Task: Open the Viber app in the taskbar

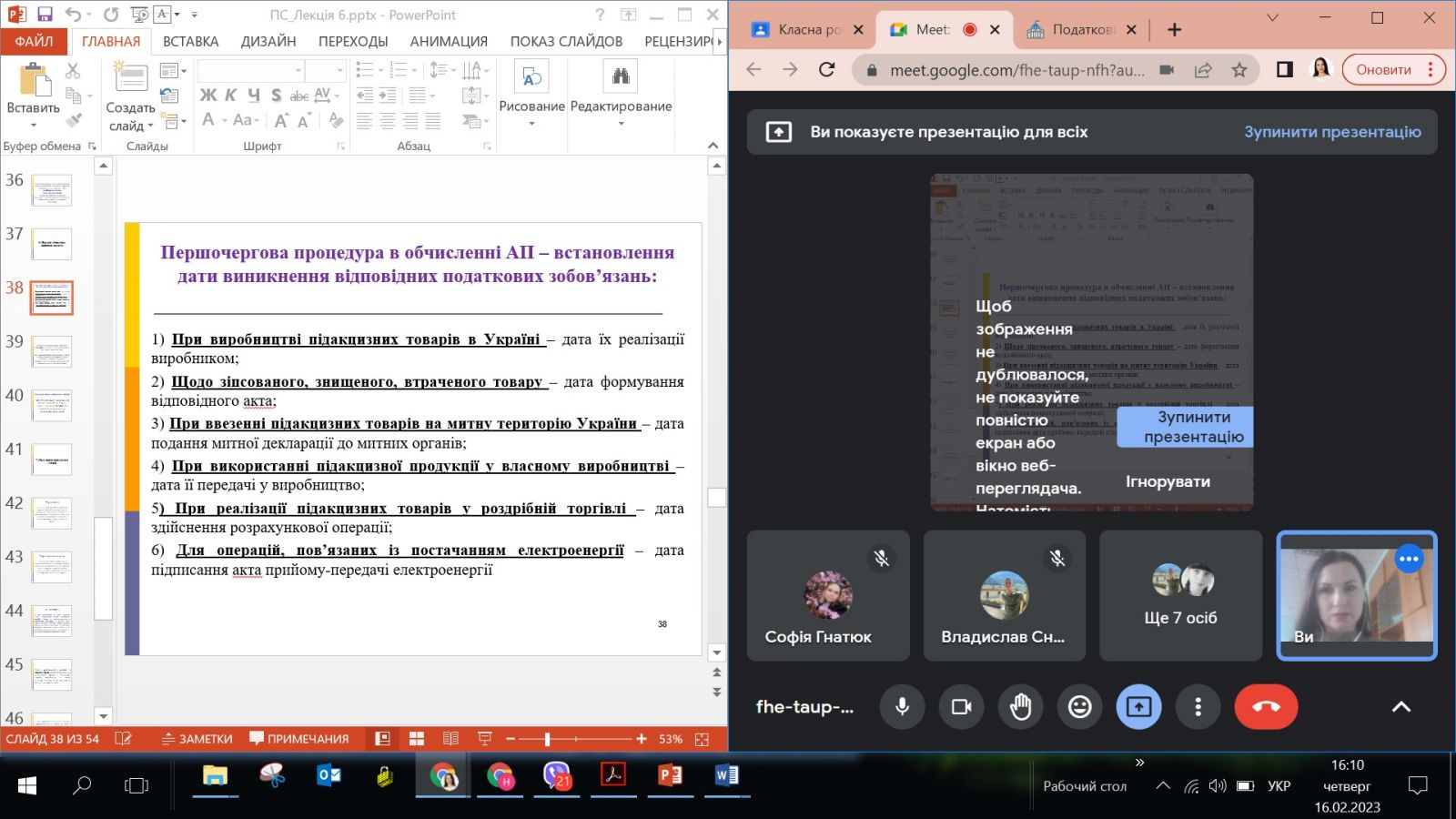Action: pos(556,775)
